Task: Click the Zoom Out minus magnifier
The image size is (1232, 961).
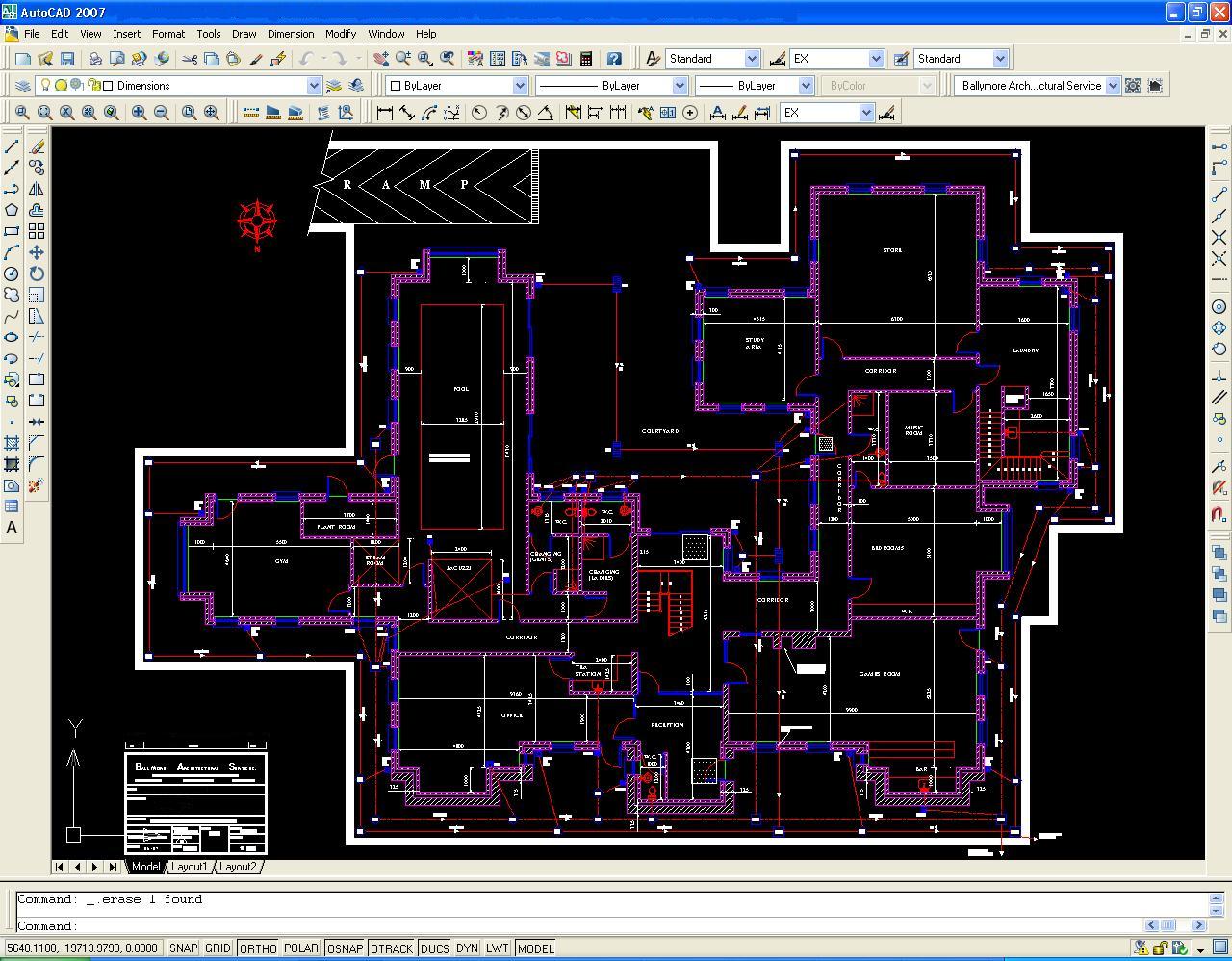Action: coord(162,113)
